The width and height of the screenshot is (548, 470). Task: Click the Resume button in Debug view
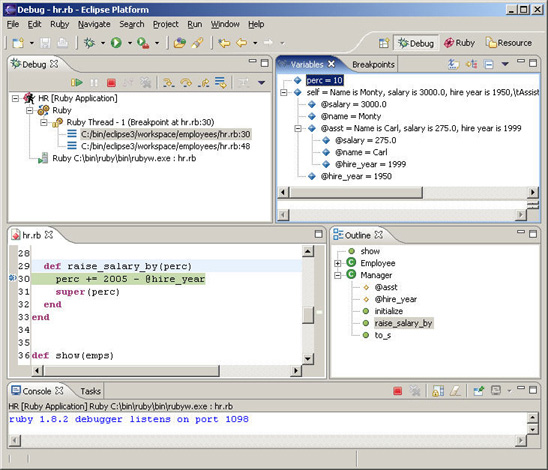pyautogui.click(x=77, y=83)
